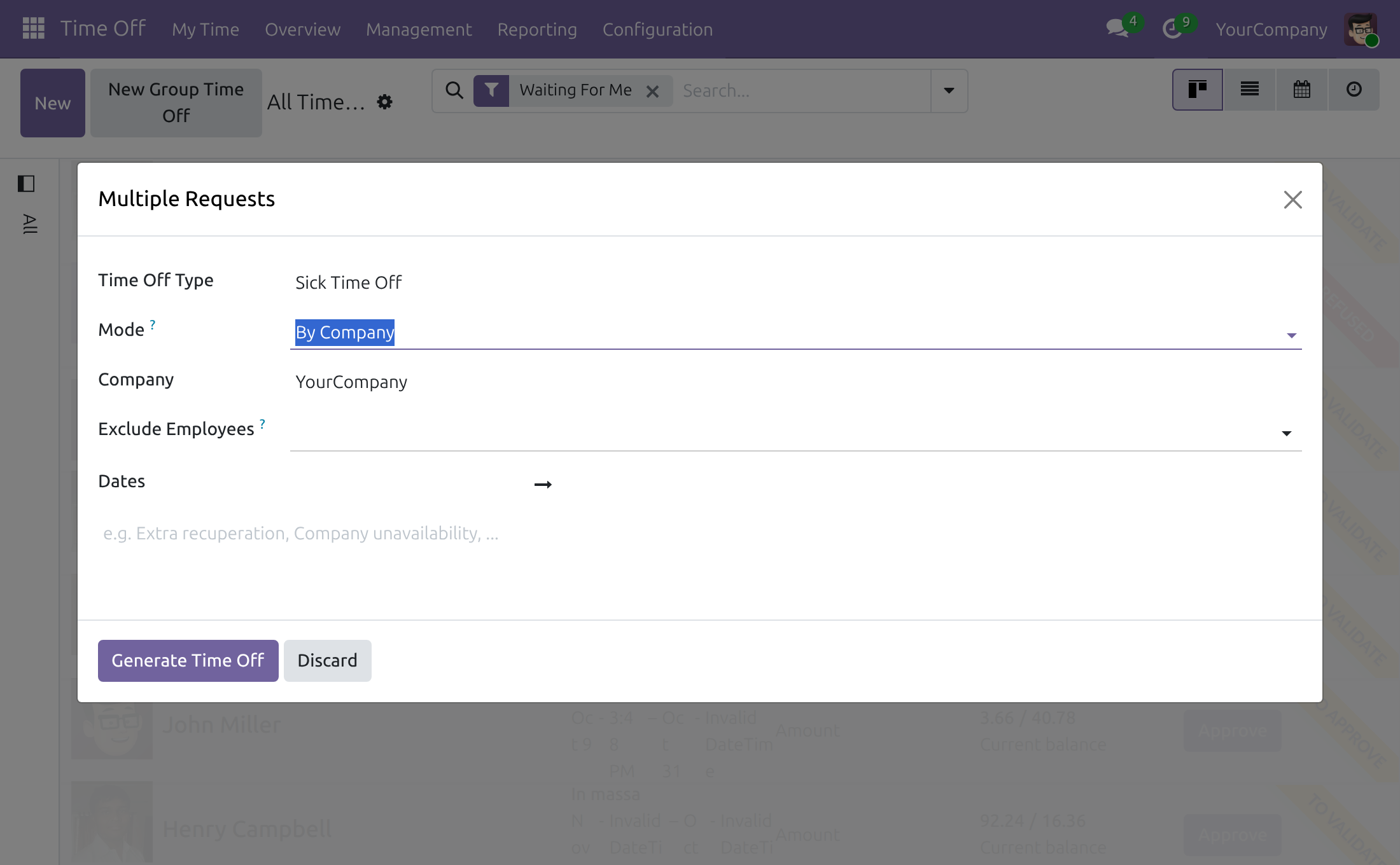The height and width of the screenshot is (865, 1400).
Task: Open the Reporting menu
Action: (537, 29)
